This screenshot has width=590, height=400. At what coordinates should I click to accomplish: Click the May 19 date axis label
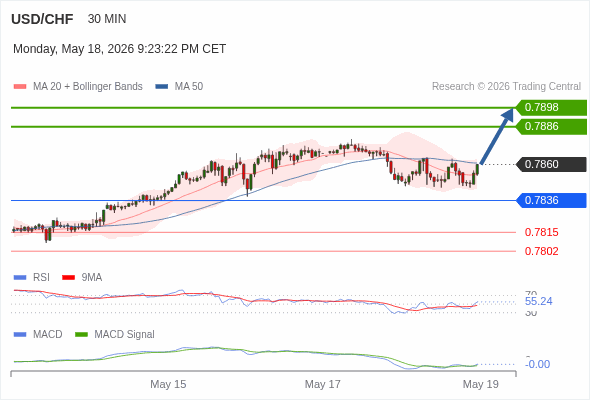(x=481, y=384)
